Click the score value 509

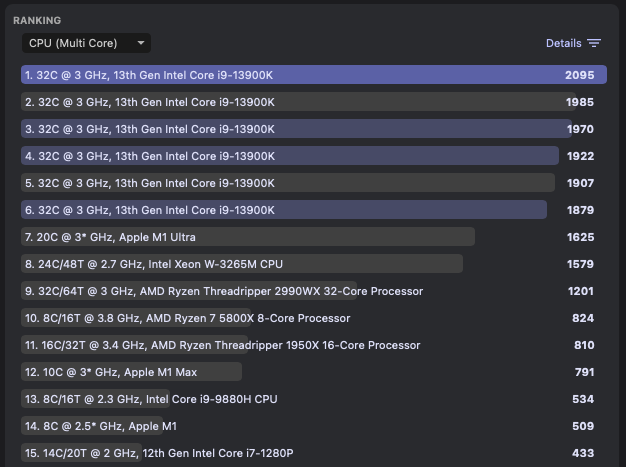coord(583,426)
